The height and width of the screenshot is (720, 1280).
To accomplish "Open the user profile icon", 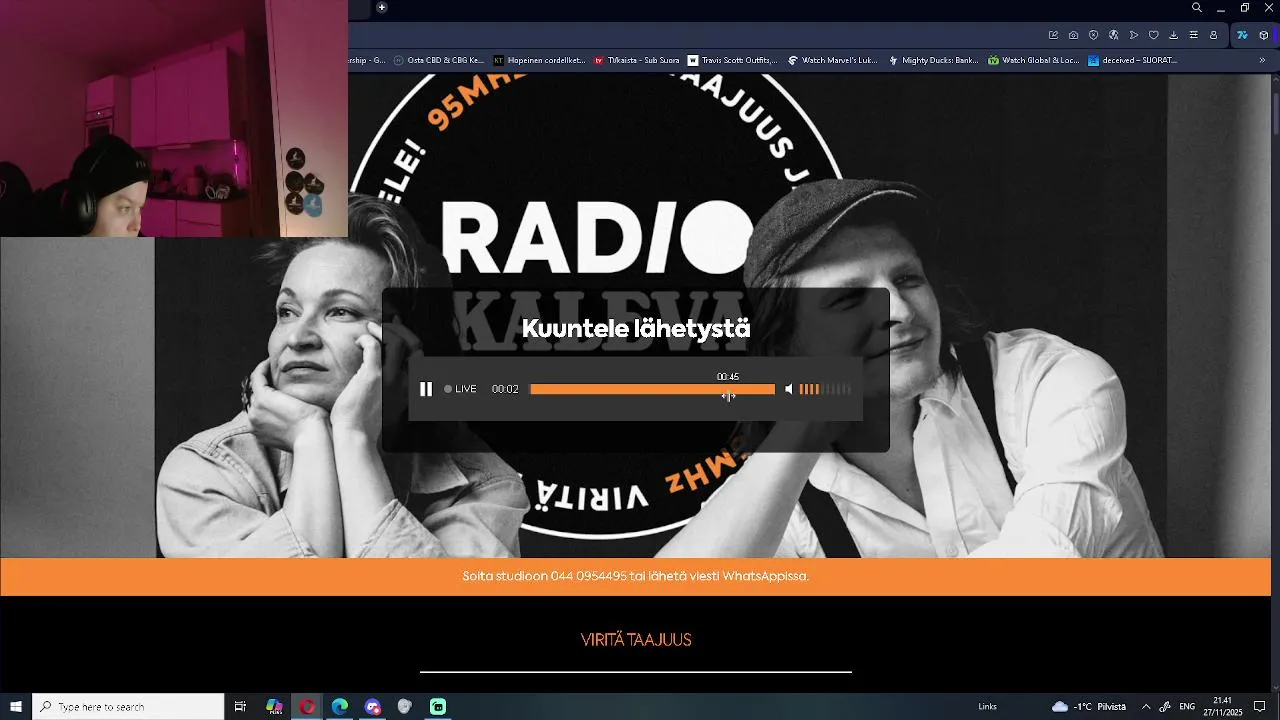I will click(1213, 35).
